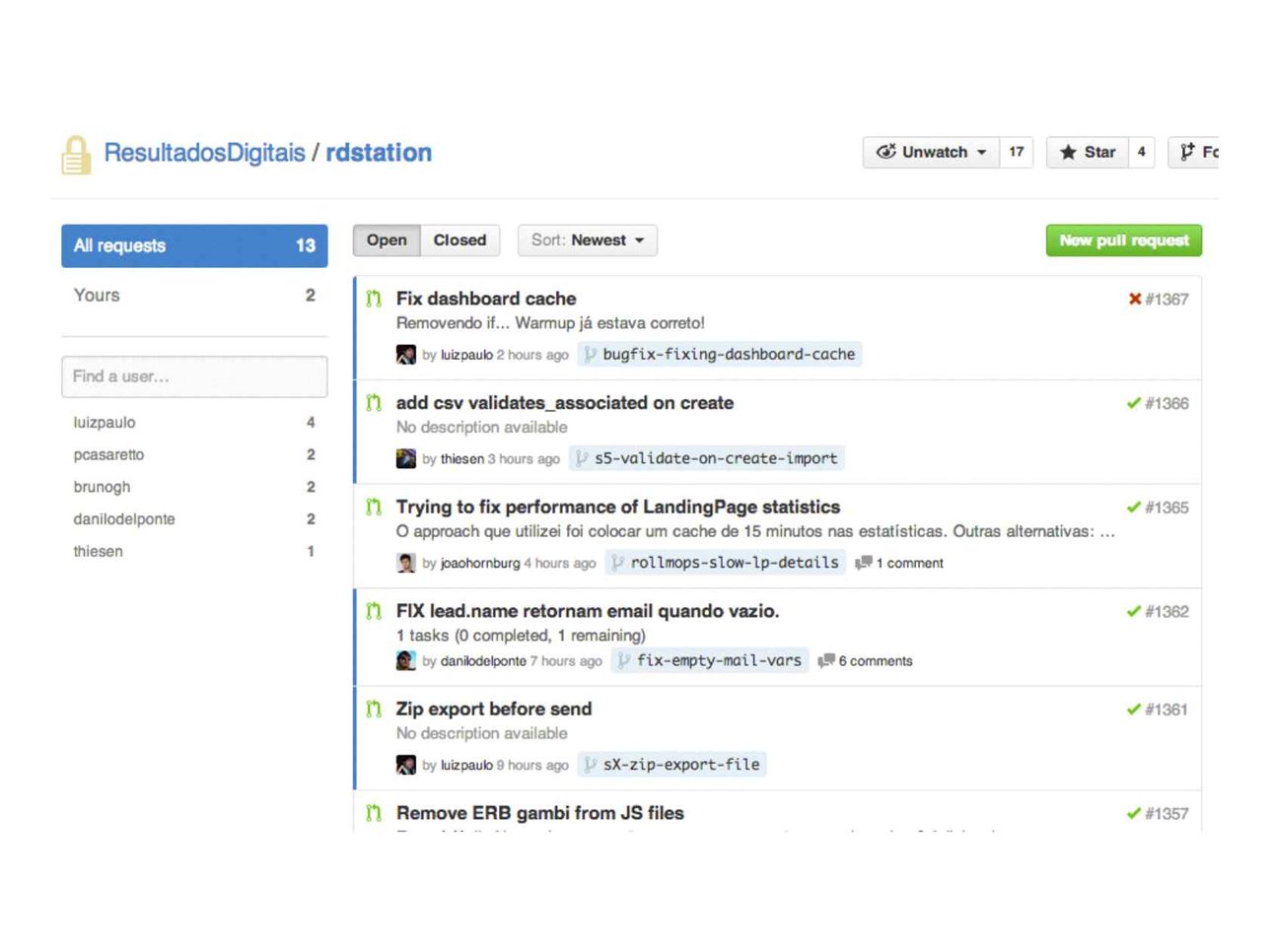Viewport: 1270px width, 952px height.
Task: Click pull request icon beside Fix dashboard cache
Action: click(374, 299)
